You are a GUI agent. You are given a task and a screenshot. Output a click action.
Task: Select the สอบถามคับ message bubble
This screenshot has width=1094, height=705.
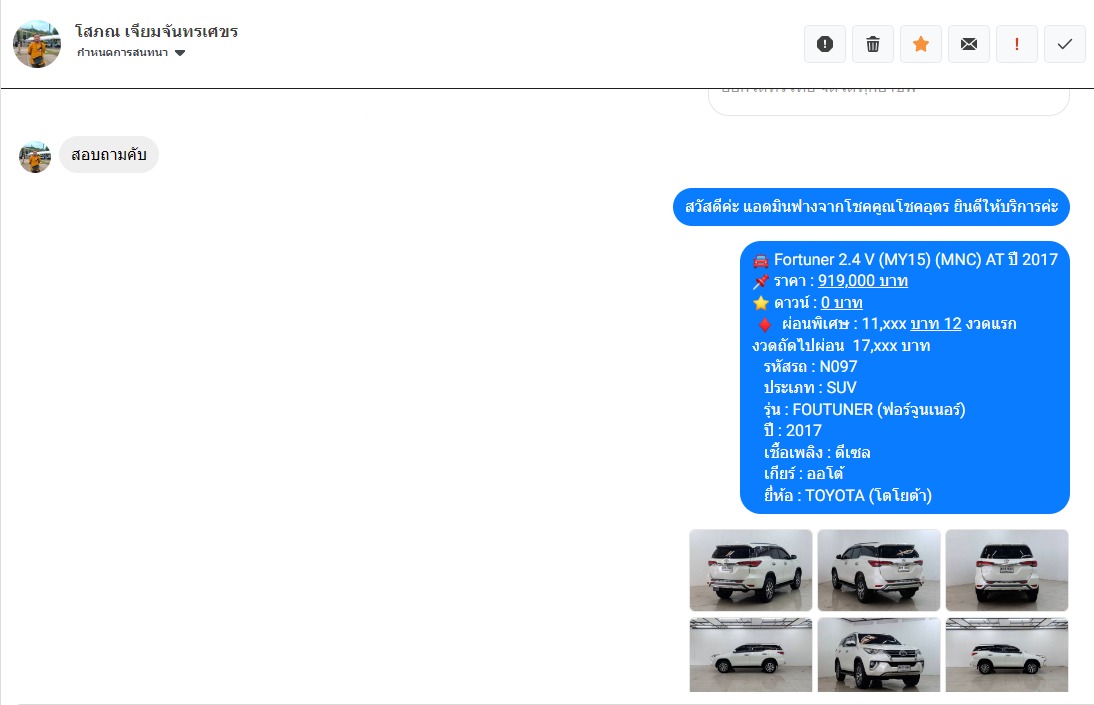(109, 154)
